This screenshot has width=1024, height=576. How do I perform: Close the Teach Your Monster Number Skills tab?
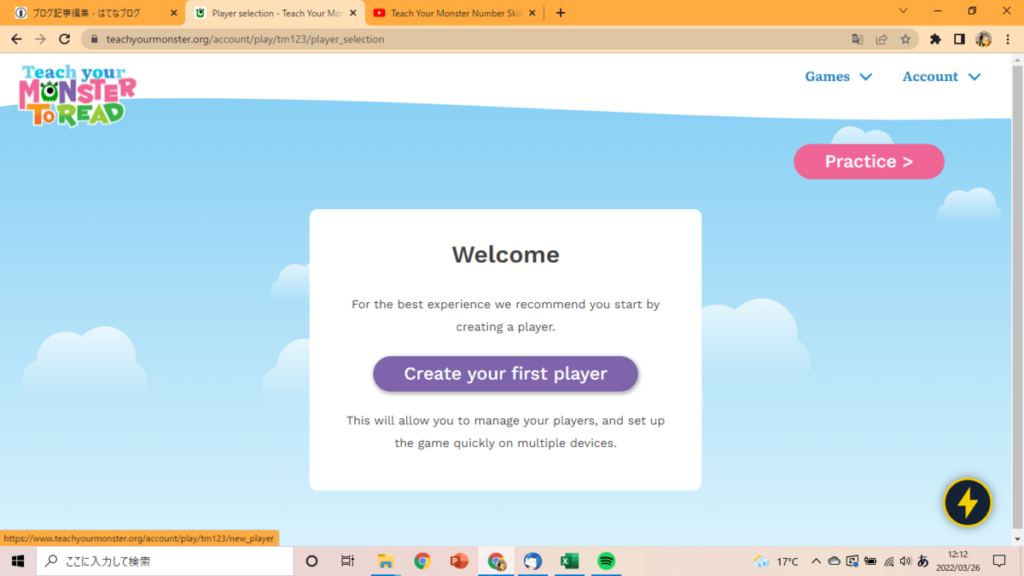[532, 13]
